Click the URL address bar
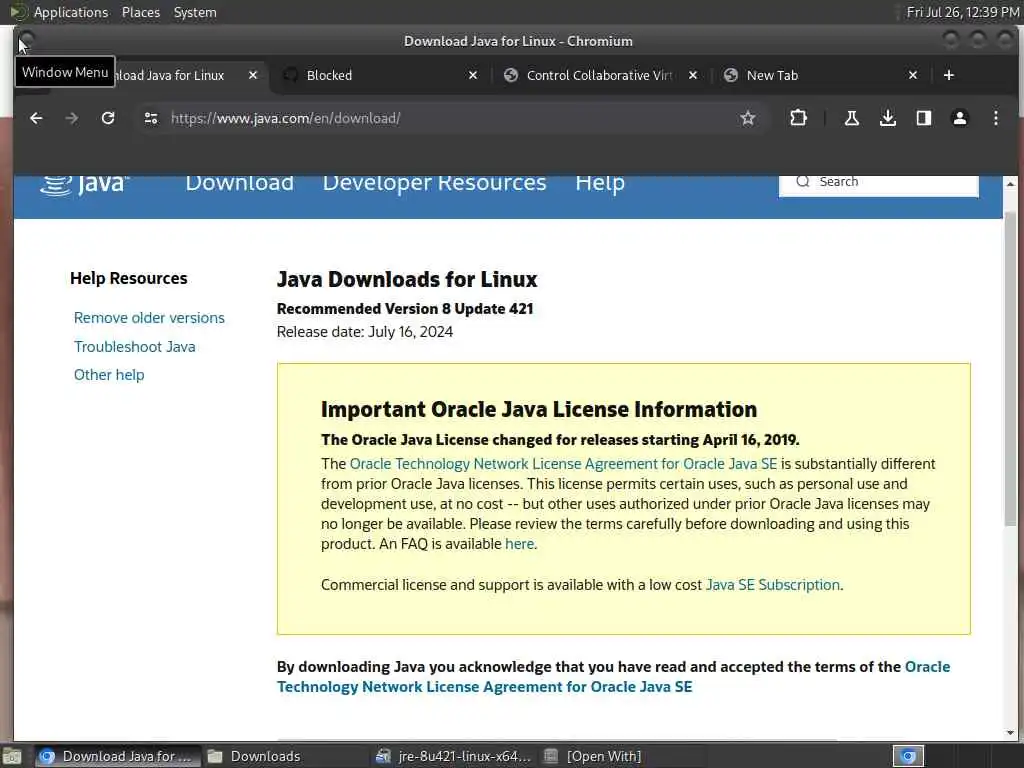 click(x=451, y=118)
